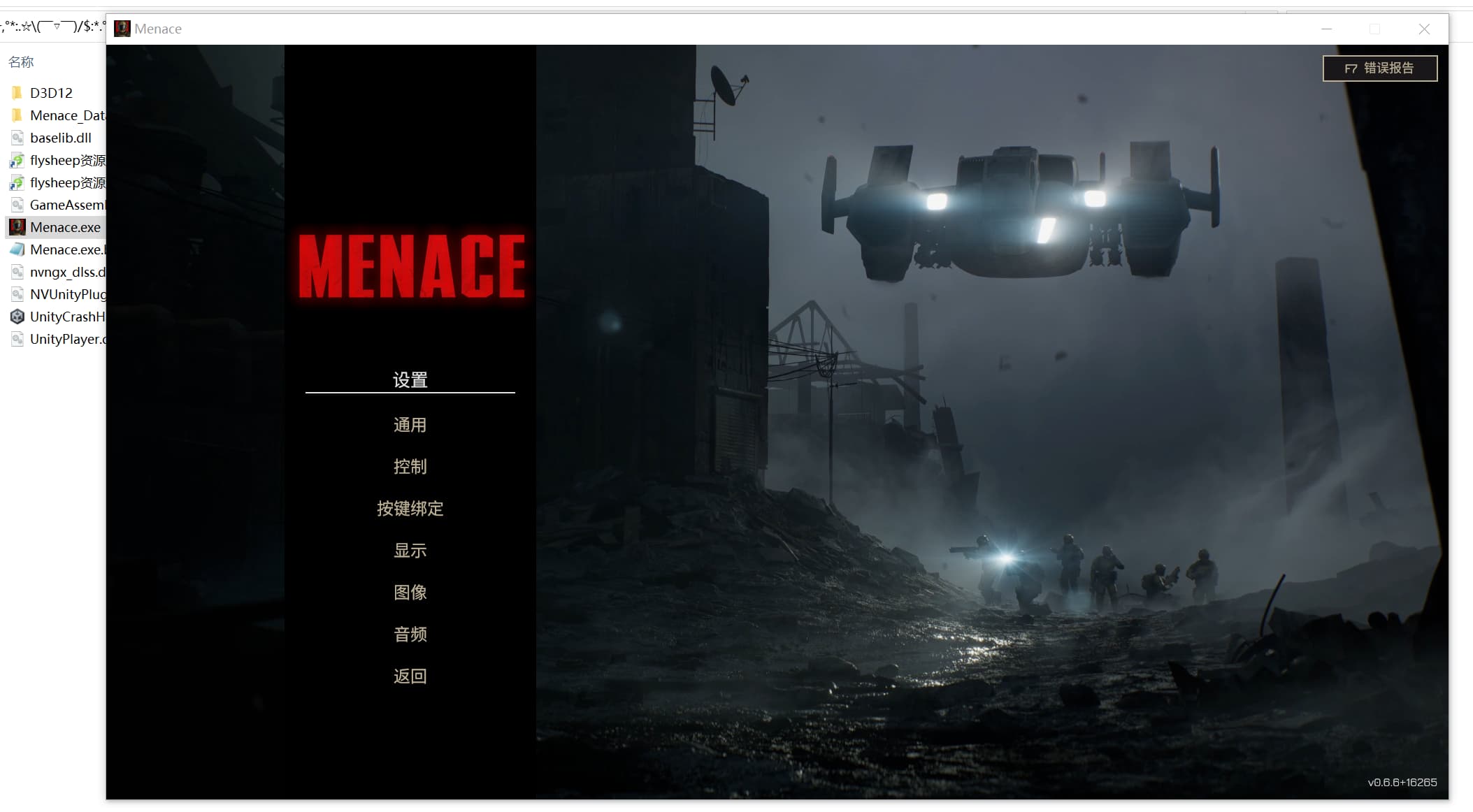Select the GameAssembly file icon
The width and height of the screenshot is (1473, 812).
coord(17,205)
